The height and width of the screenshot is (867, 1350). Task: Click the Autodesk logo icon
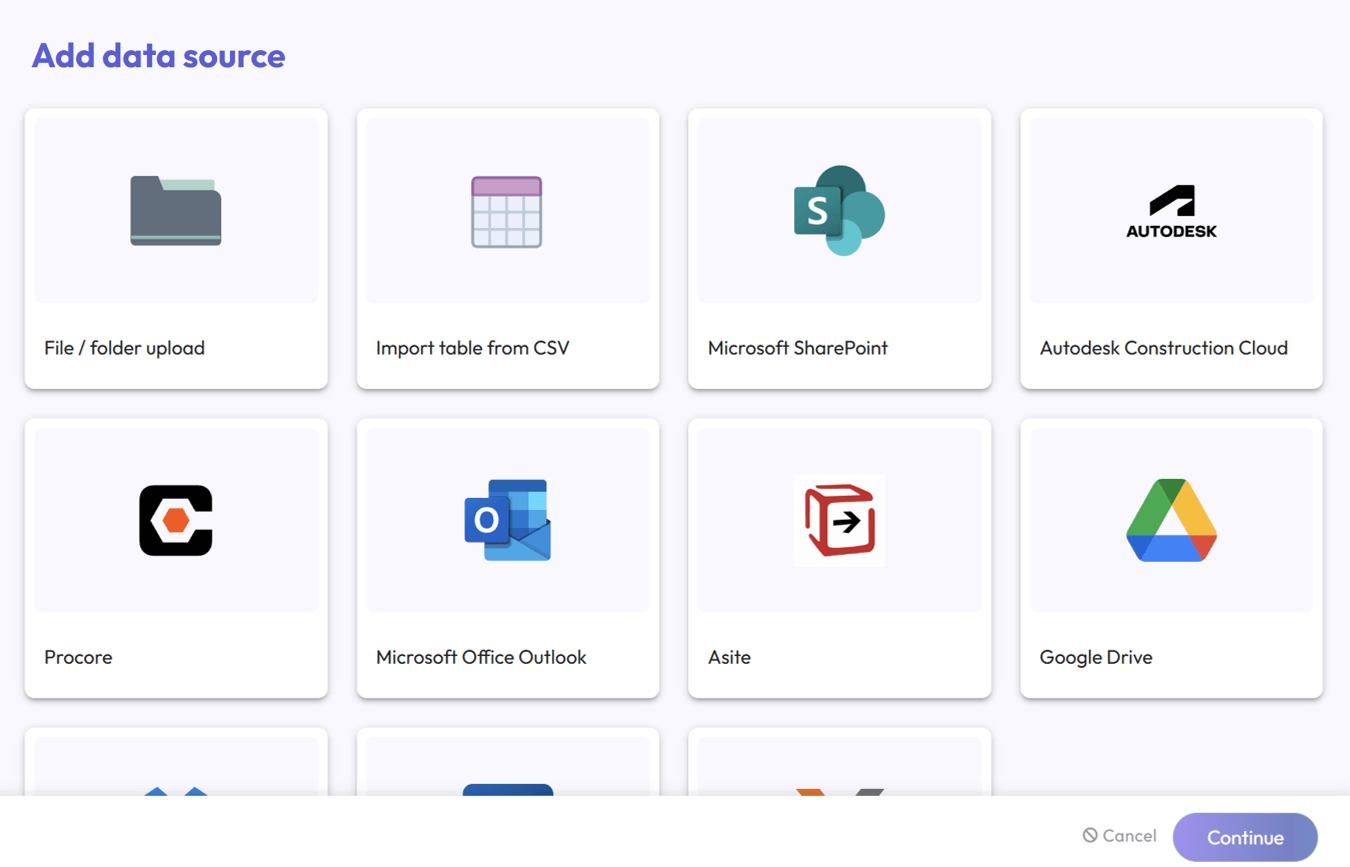(1170, 209)
